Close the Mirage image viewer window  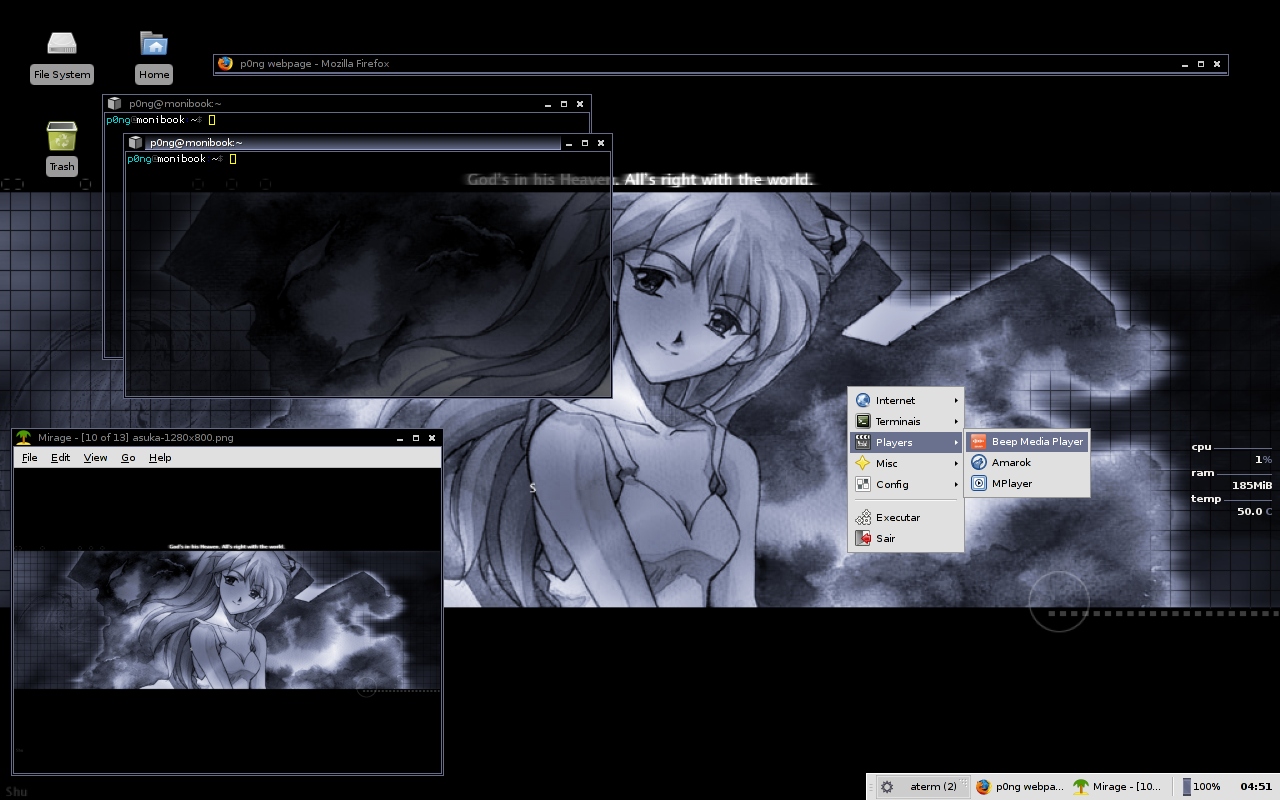[432, 438]
